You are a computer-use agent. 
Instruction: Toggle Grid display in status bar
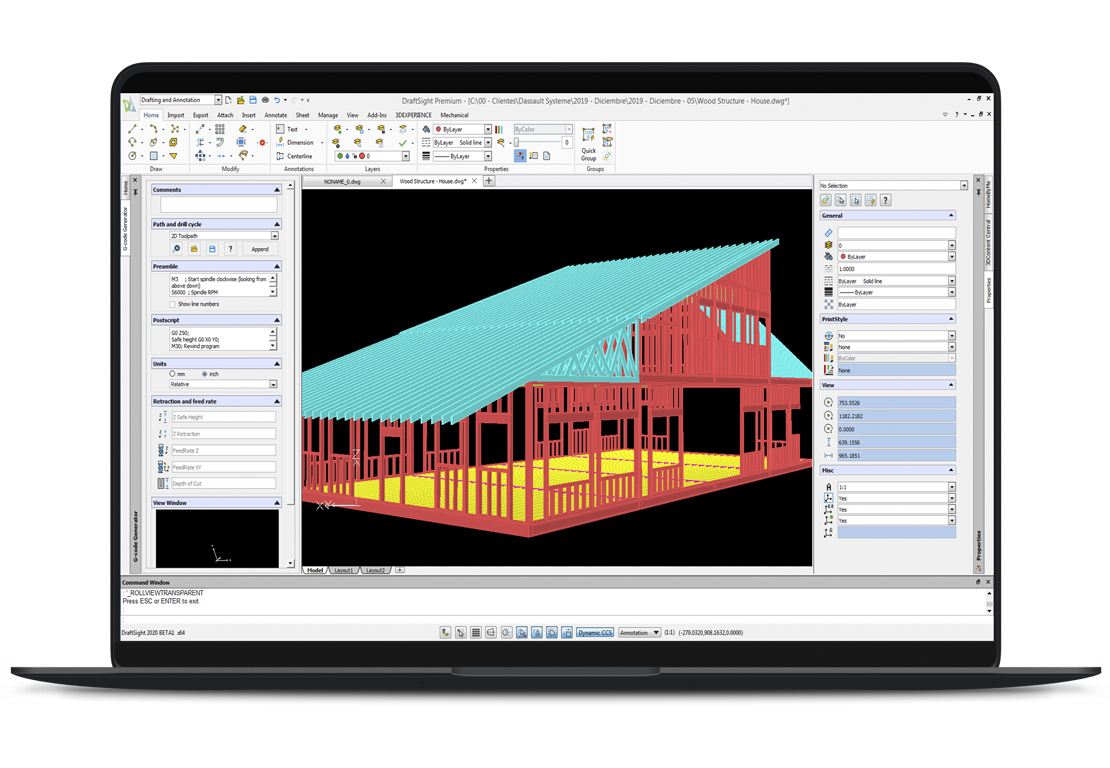pos(476,632)
